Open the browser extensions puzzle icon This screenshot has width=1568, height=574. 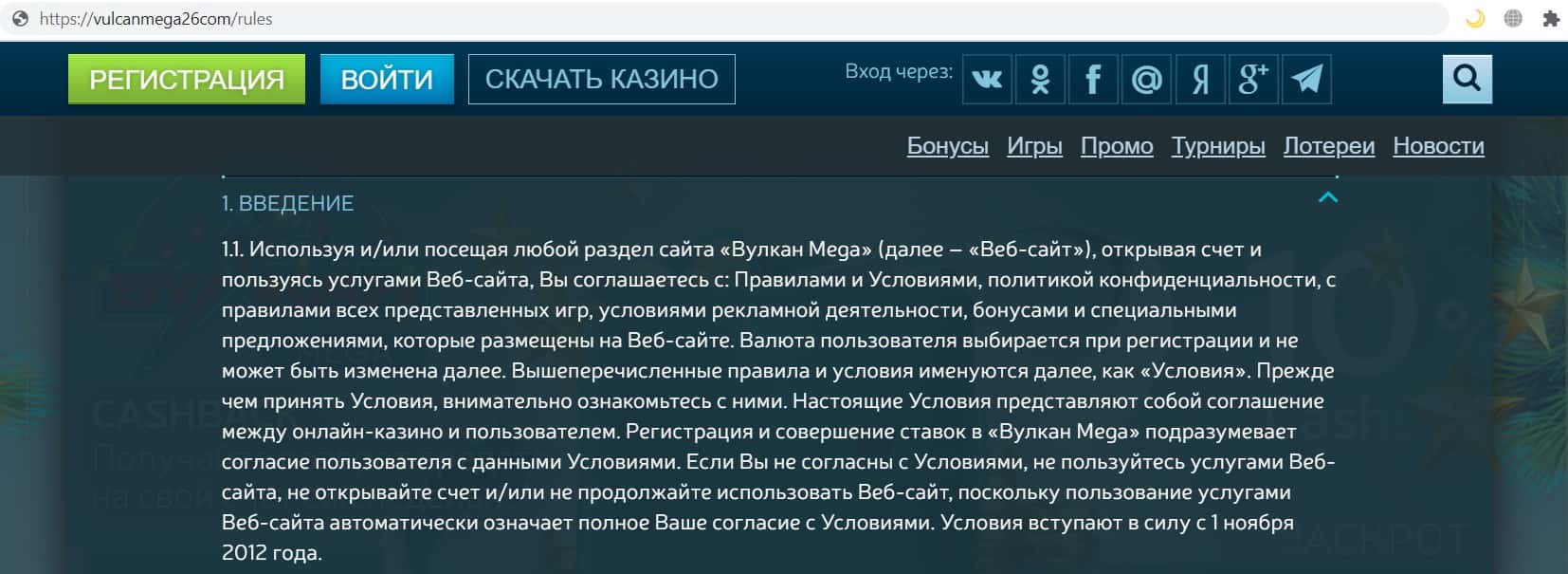1550,18
